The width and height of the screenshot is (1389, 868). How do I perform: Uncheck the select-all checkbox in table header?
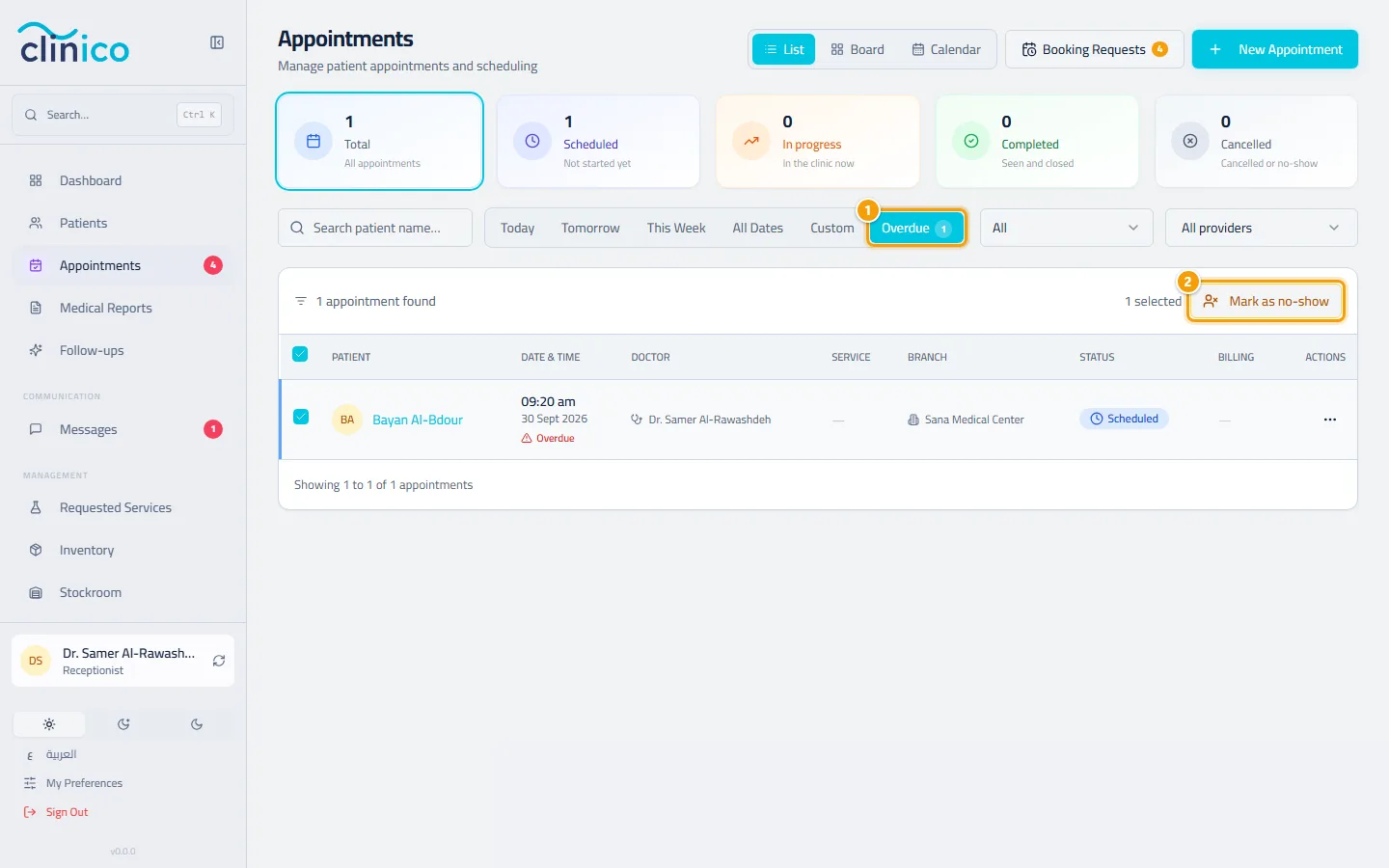(300, 354)
